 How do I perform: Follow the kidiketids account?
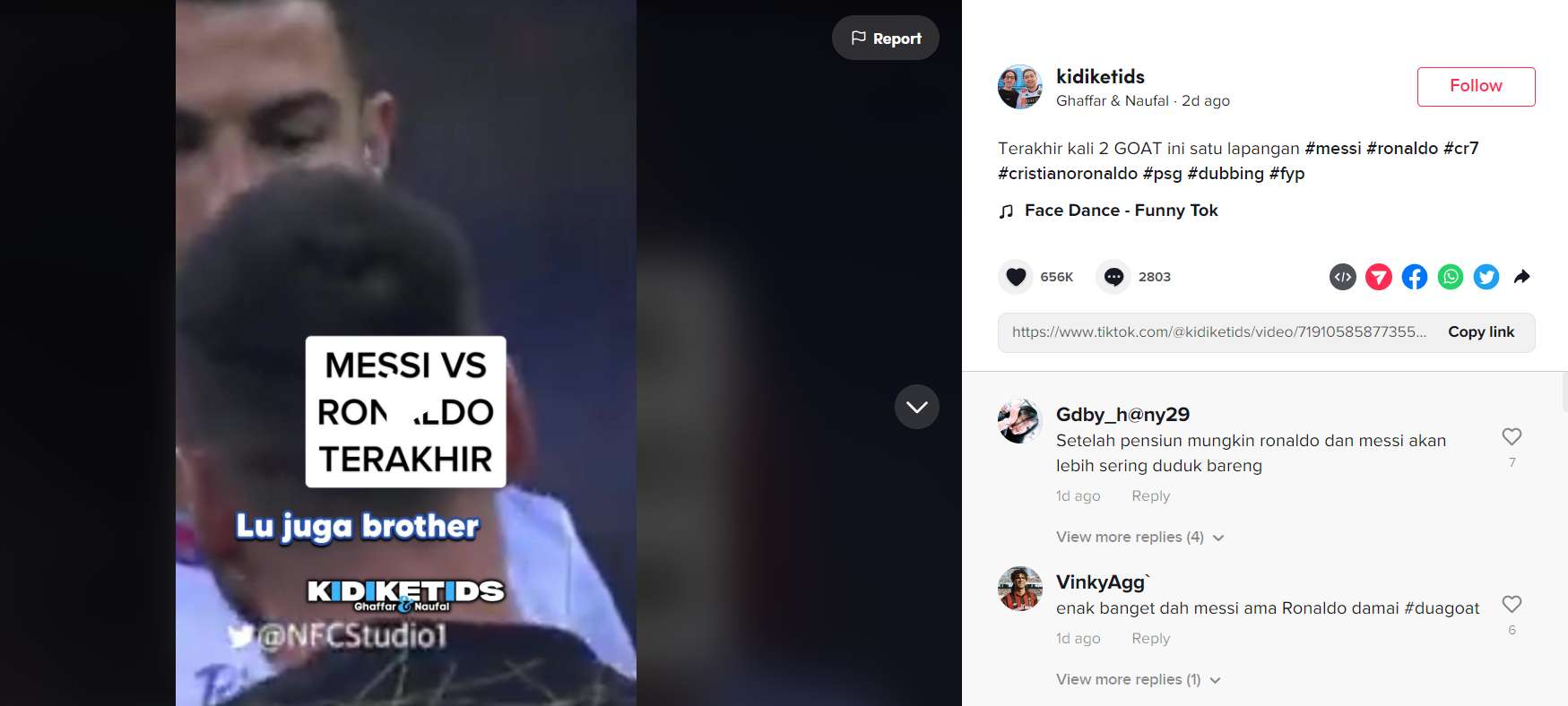[1476, 86]
